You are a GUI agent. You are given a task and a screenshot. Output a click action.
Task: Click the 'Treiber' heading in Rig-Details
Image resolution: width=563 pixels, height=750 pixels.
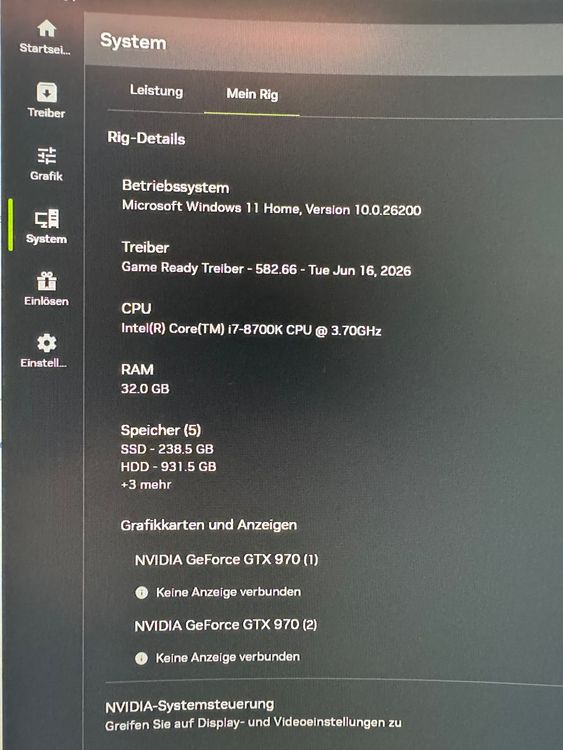[x=145, y=247]
